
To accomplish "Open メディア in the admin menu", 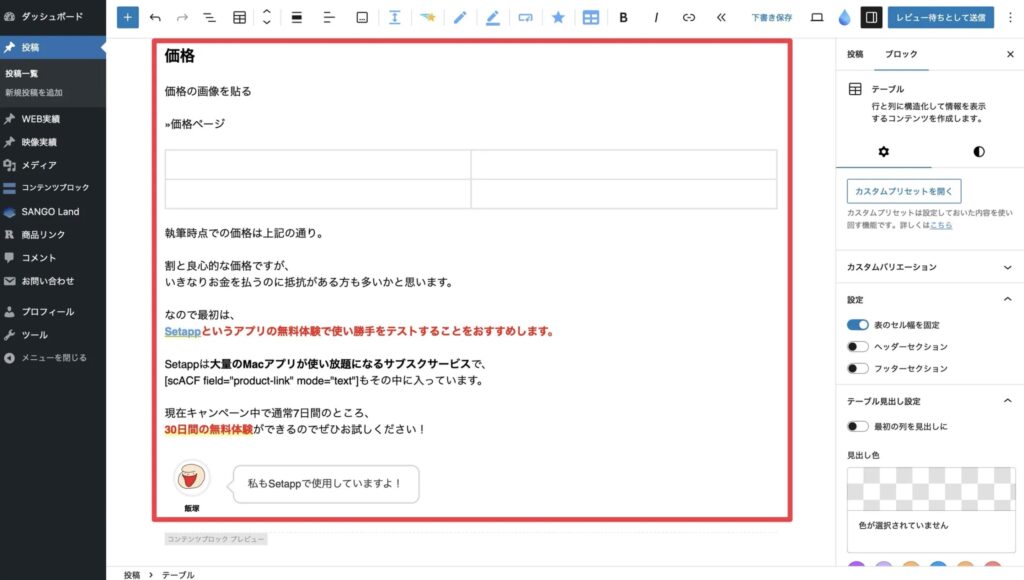I will point(39,165).
